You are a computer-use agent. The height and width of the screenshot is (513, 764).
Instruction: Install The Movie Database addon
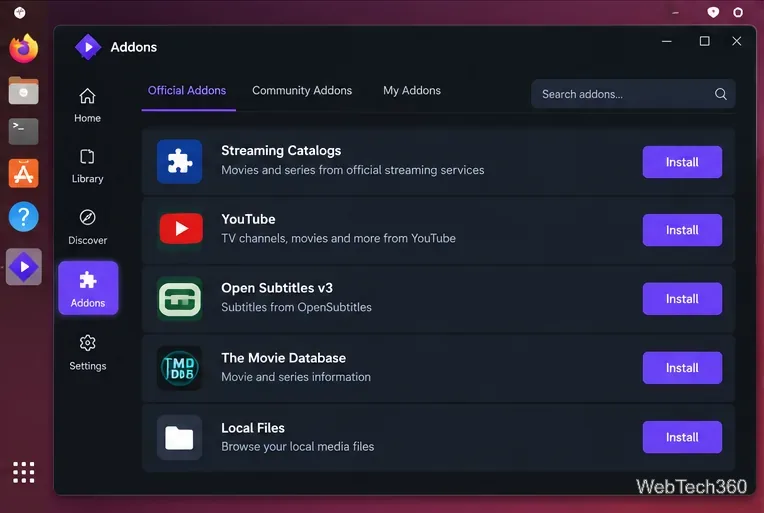coord(682,368)
